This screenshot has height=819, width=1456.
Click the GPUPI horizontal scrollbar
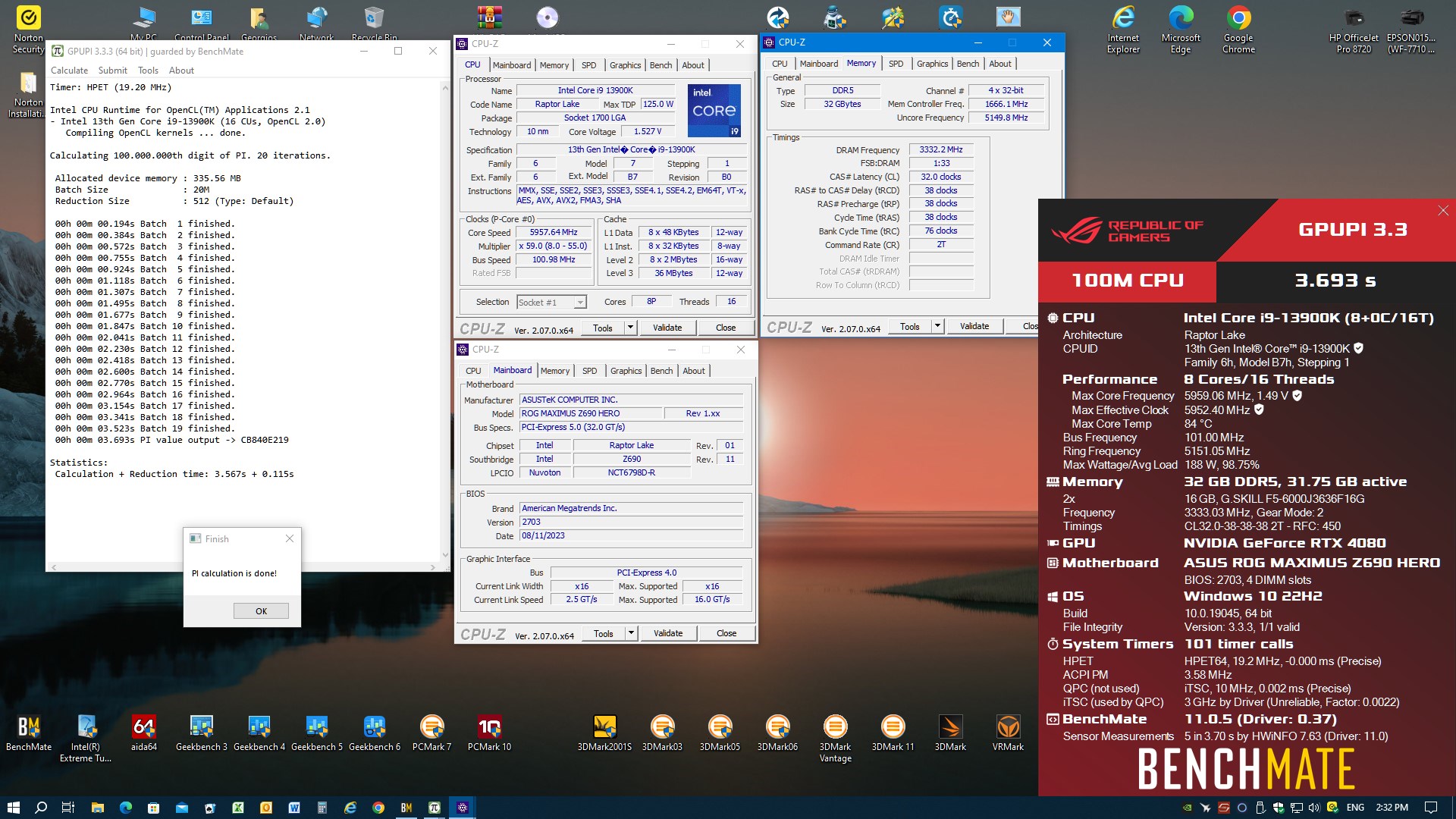tap(243, 567)
